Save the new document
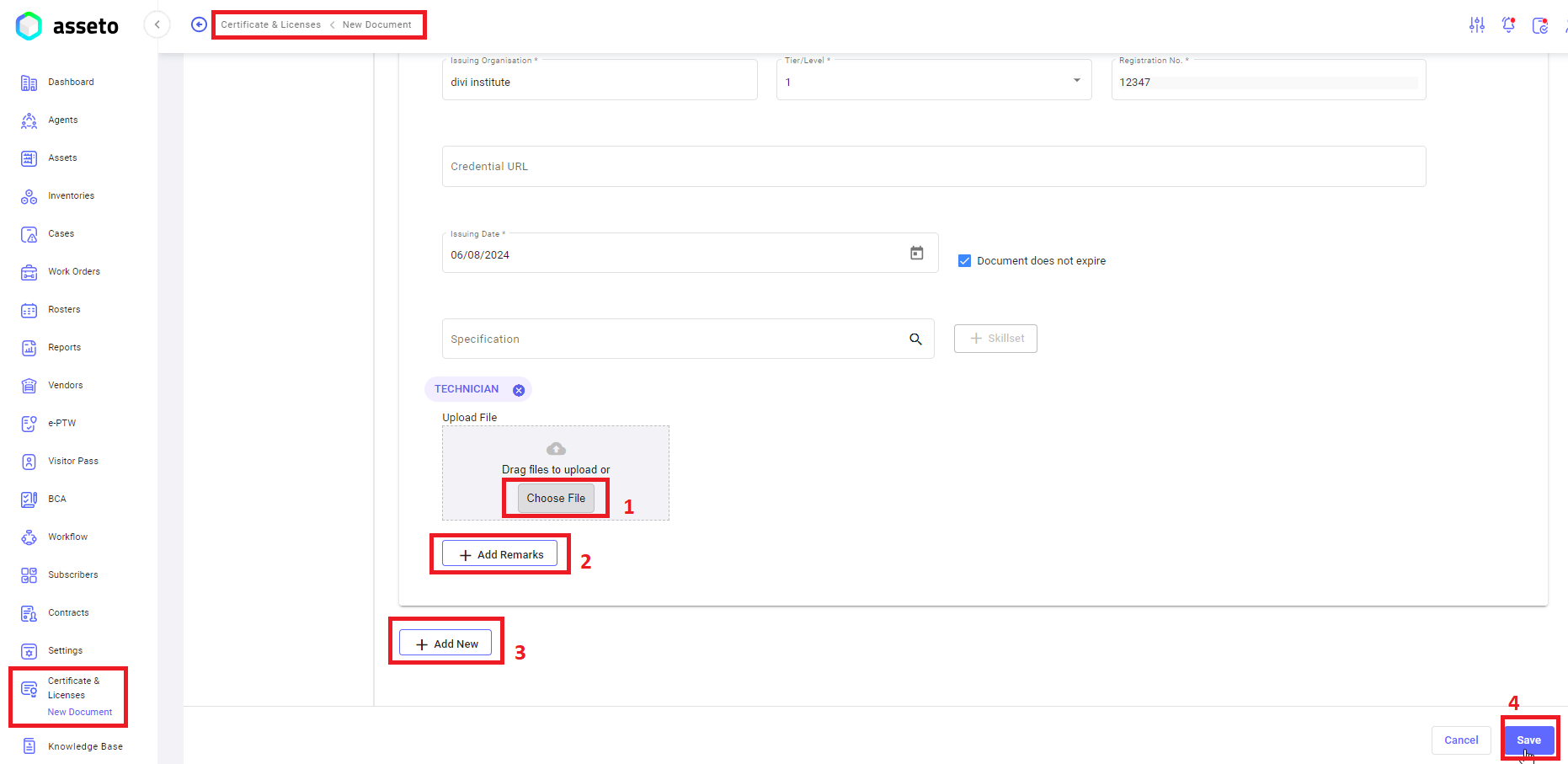This screenshot has width=1568, height=764. (1529, 740)
